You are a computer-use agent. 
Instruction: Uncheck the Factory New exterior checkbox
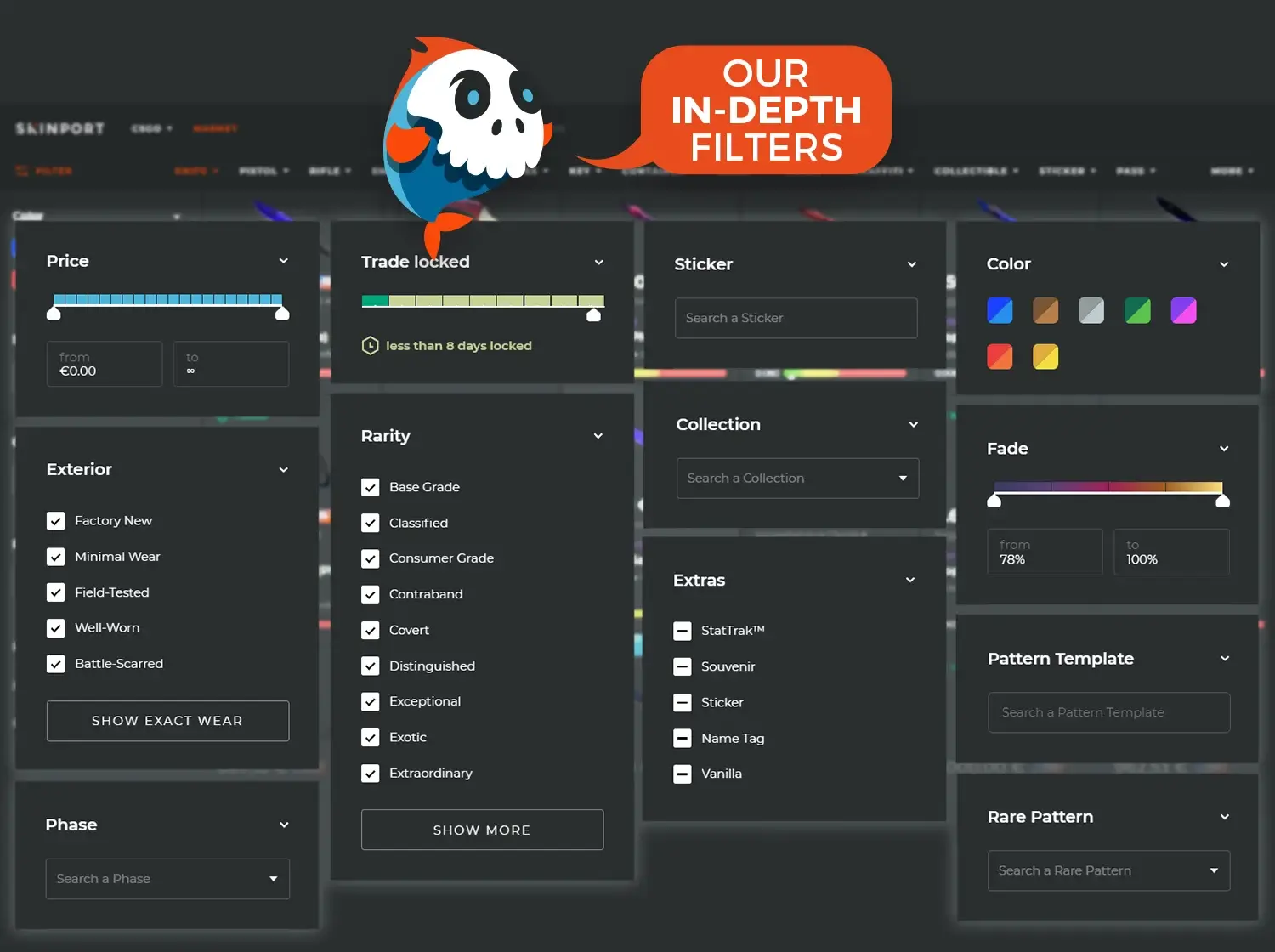coord(56,521)
